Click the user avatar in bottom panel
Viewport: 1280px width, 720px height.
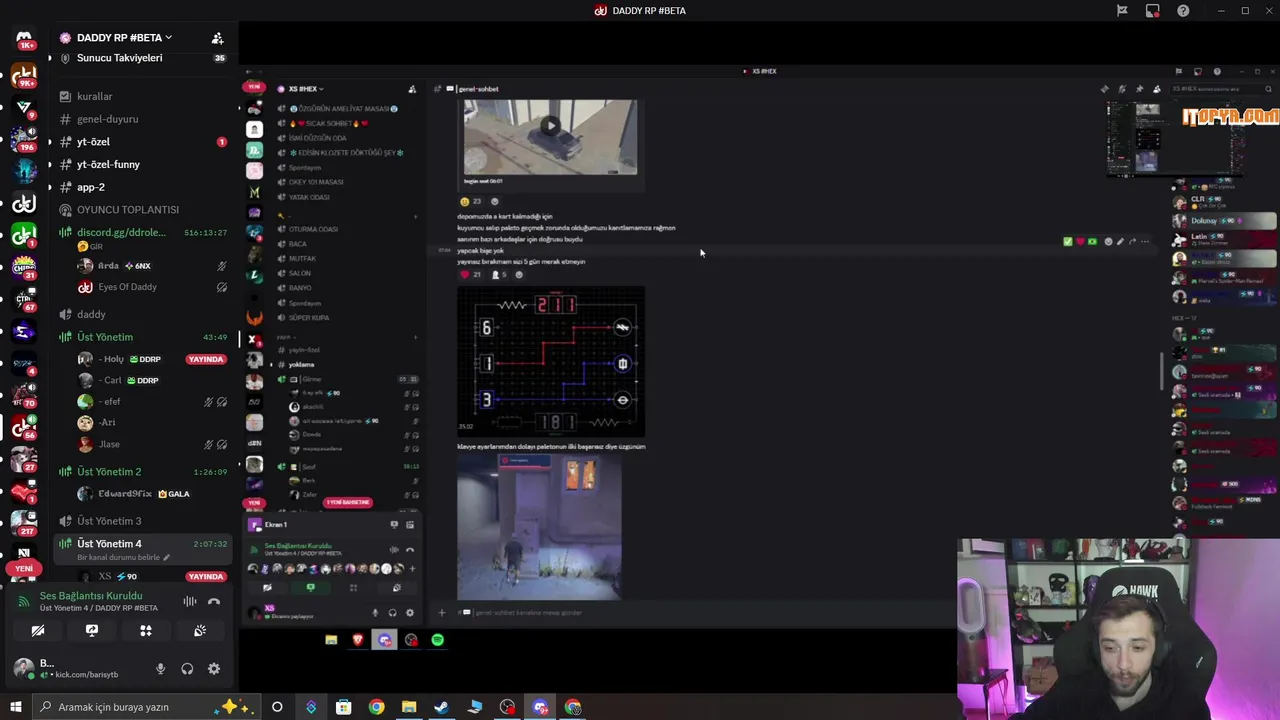pyautogui.click(x=23, y=668)
